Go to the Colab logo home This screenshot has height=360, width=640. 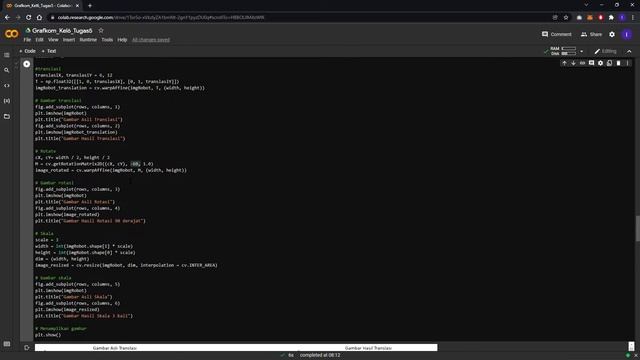11,34
